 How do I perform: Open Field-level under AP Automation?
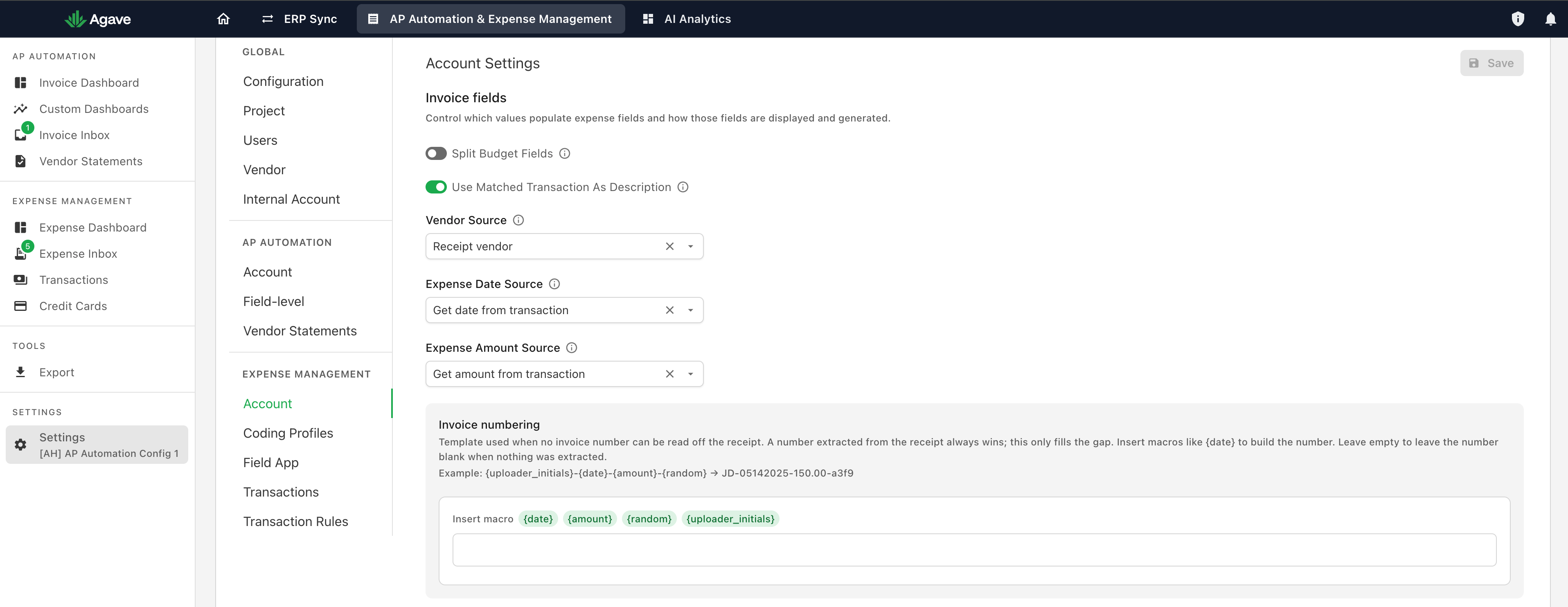coord(273,301)
